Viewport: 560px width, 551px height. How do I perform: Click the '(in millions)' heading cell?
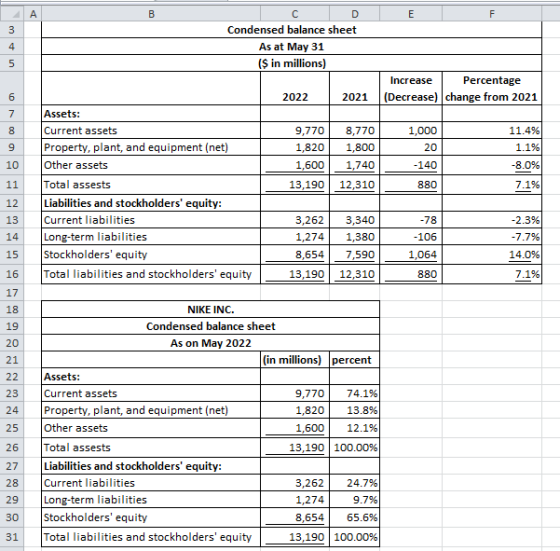tap(295, 360)
